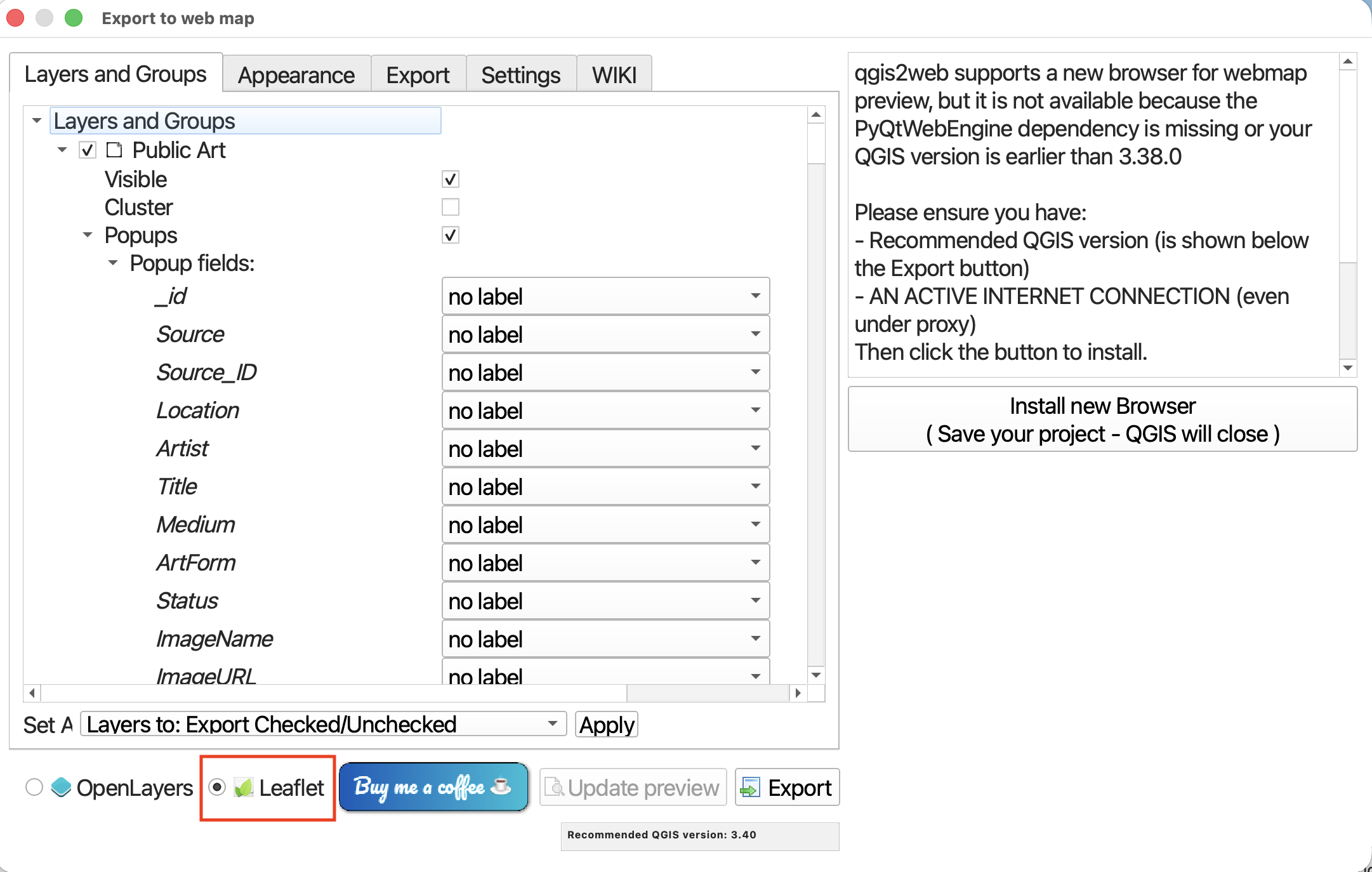
Task: Click the Apply button
Action: (x=606, y=724)
